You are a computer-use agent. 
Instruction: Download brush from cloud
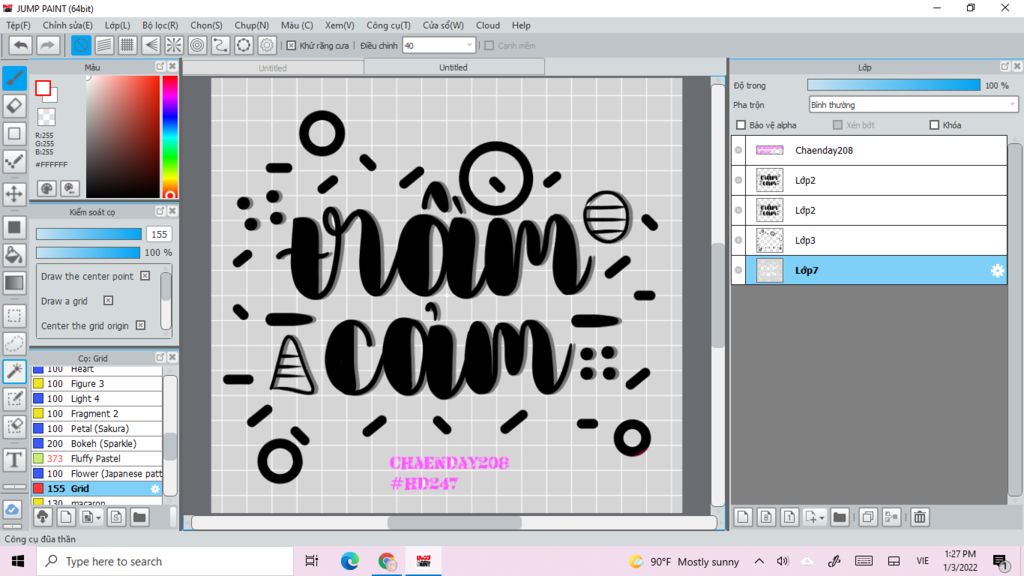coord(42,517)
